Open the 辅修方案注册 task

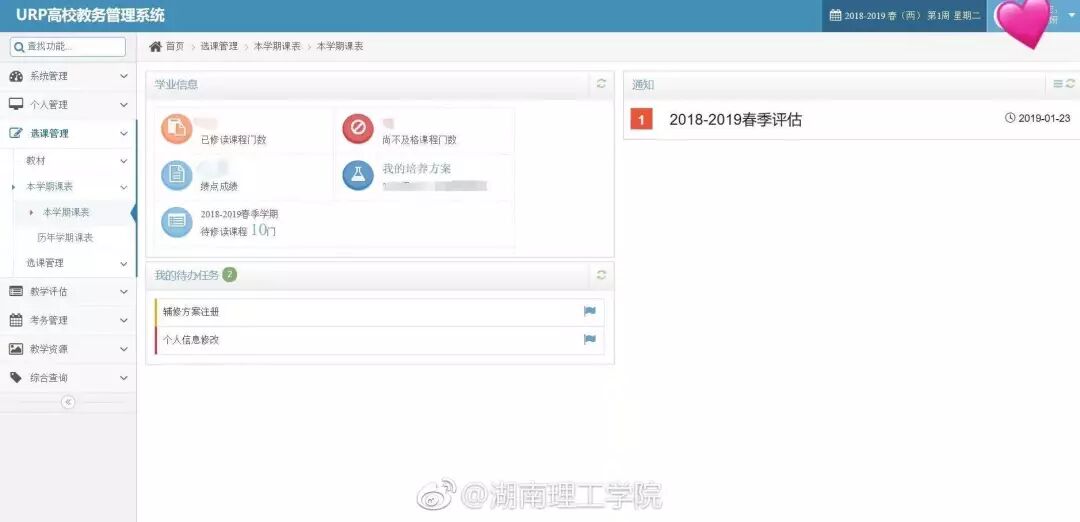click(x=191, y=311)
